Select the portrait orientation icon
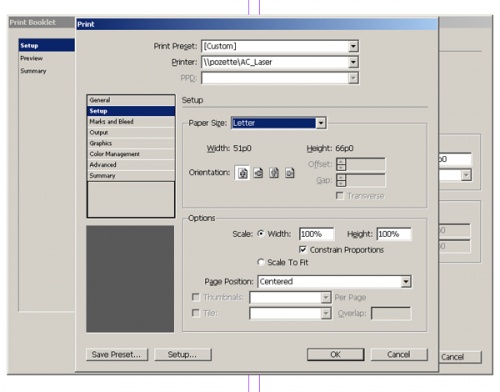 tap(243, 173)
